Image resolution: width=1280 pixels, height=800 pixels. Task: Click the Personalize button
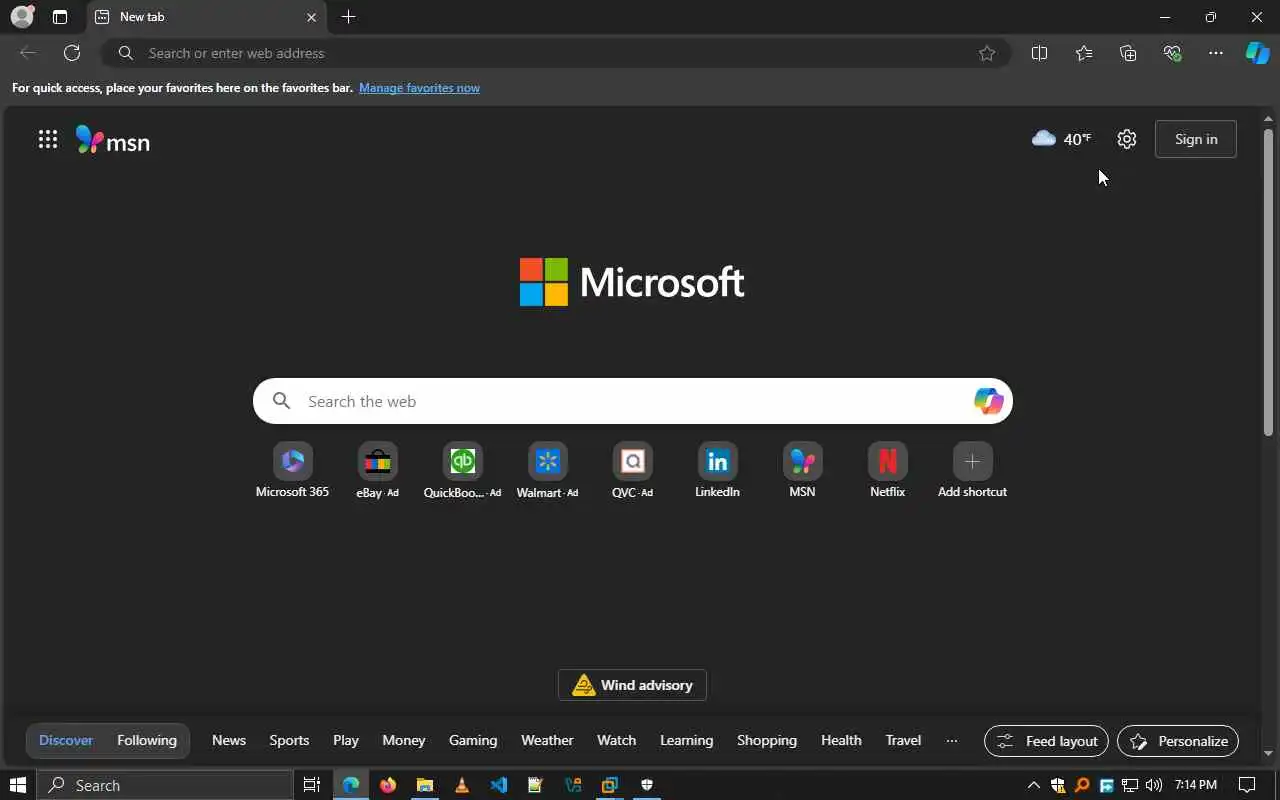pos(1178,741)
